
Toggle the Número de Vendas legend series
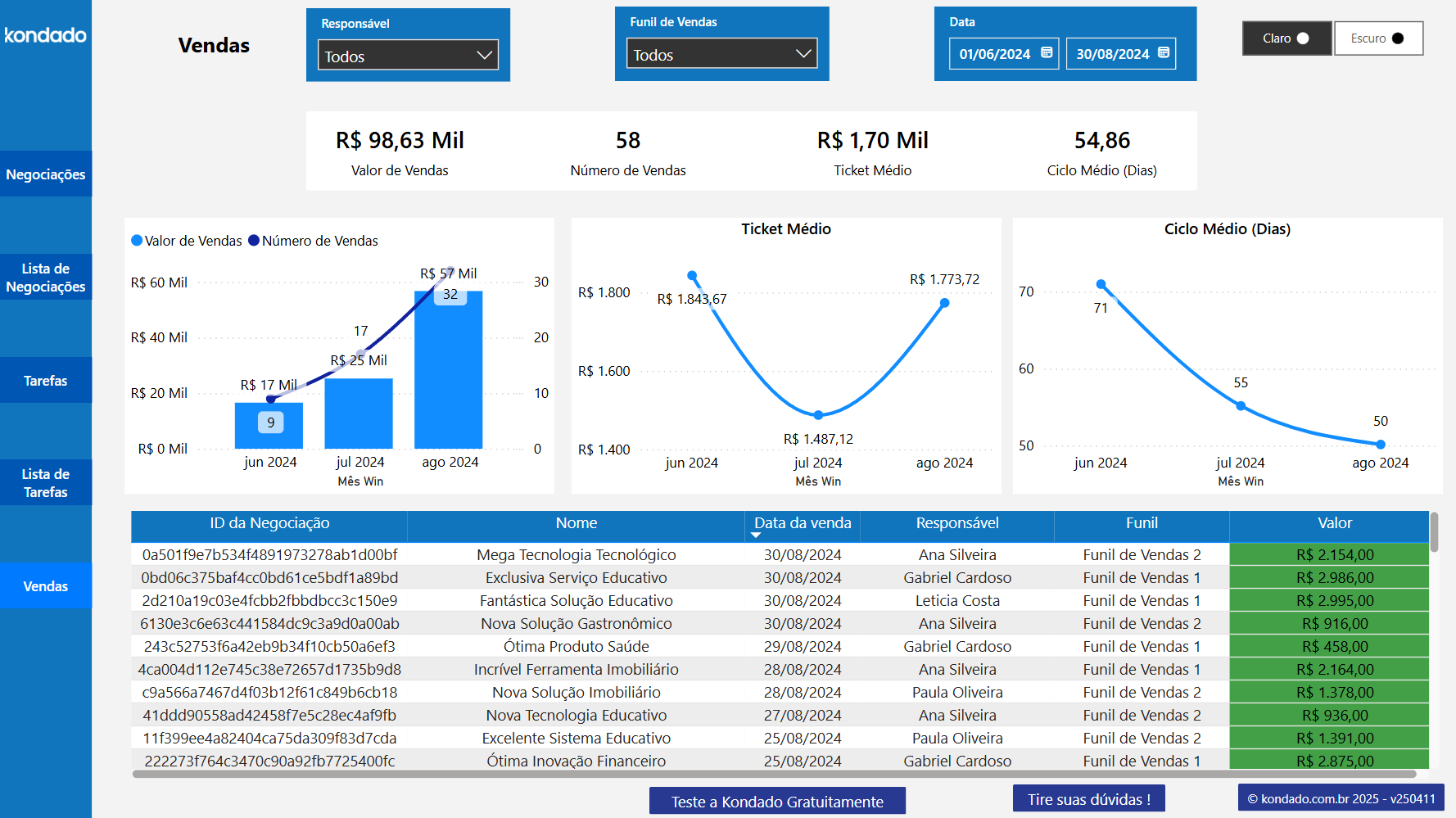tap(314, 241)
